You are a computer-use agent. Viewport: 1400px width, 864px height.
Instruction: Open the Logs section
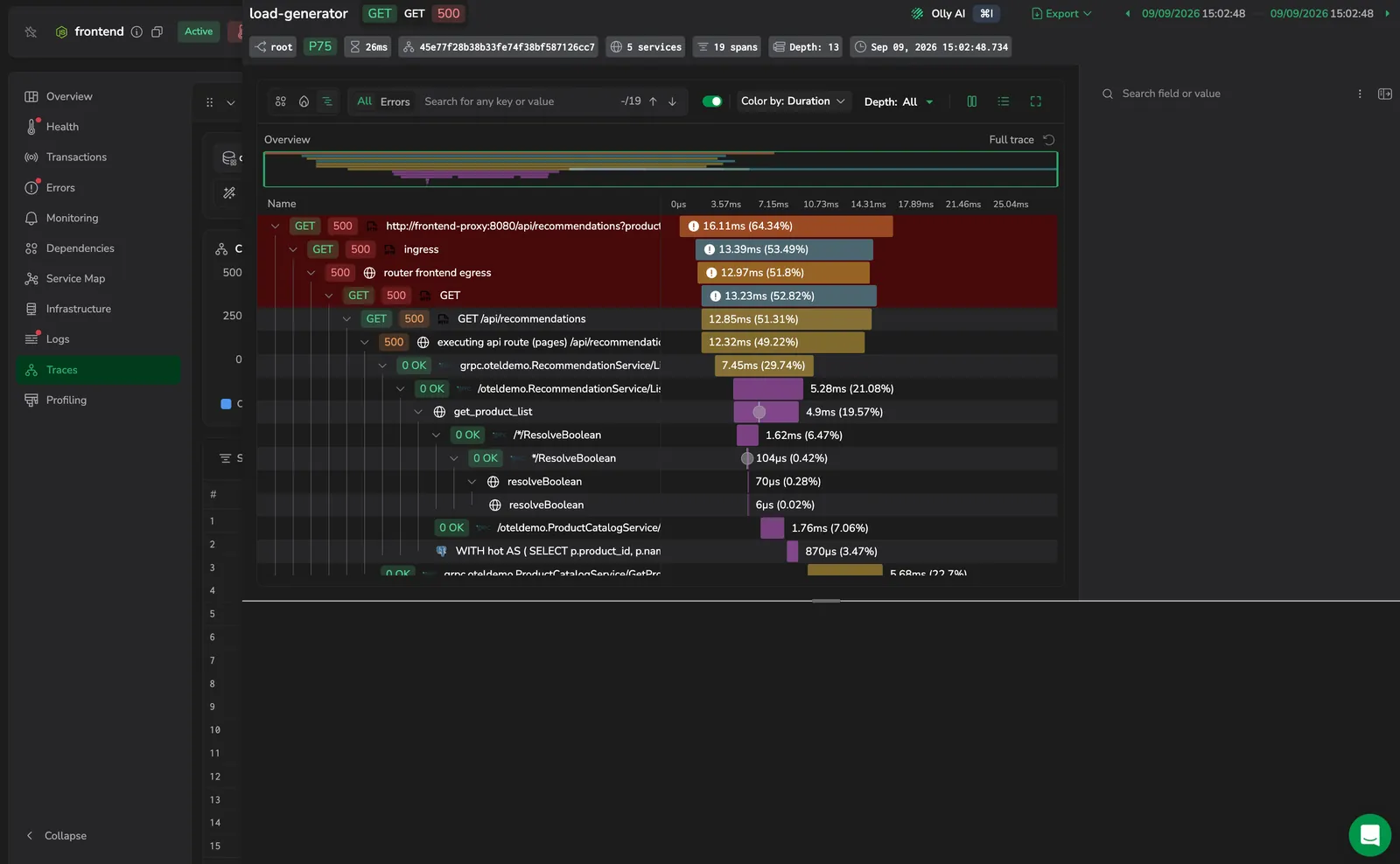(x=58, y=339)
